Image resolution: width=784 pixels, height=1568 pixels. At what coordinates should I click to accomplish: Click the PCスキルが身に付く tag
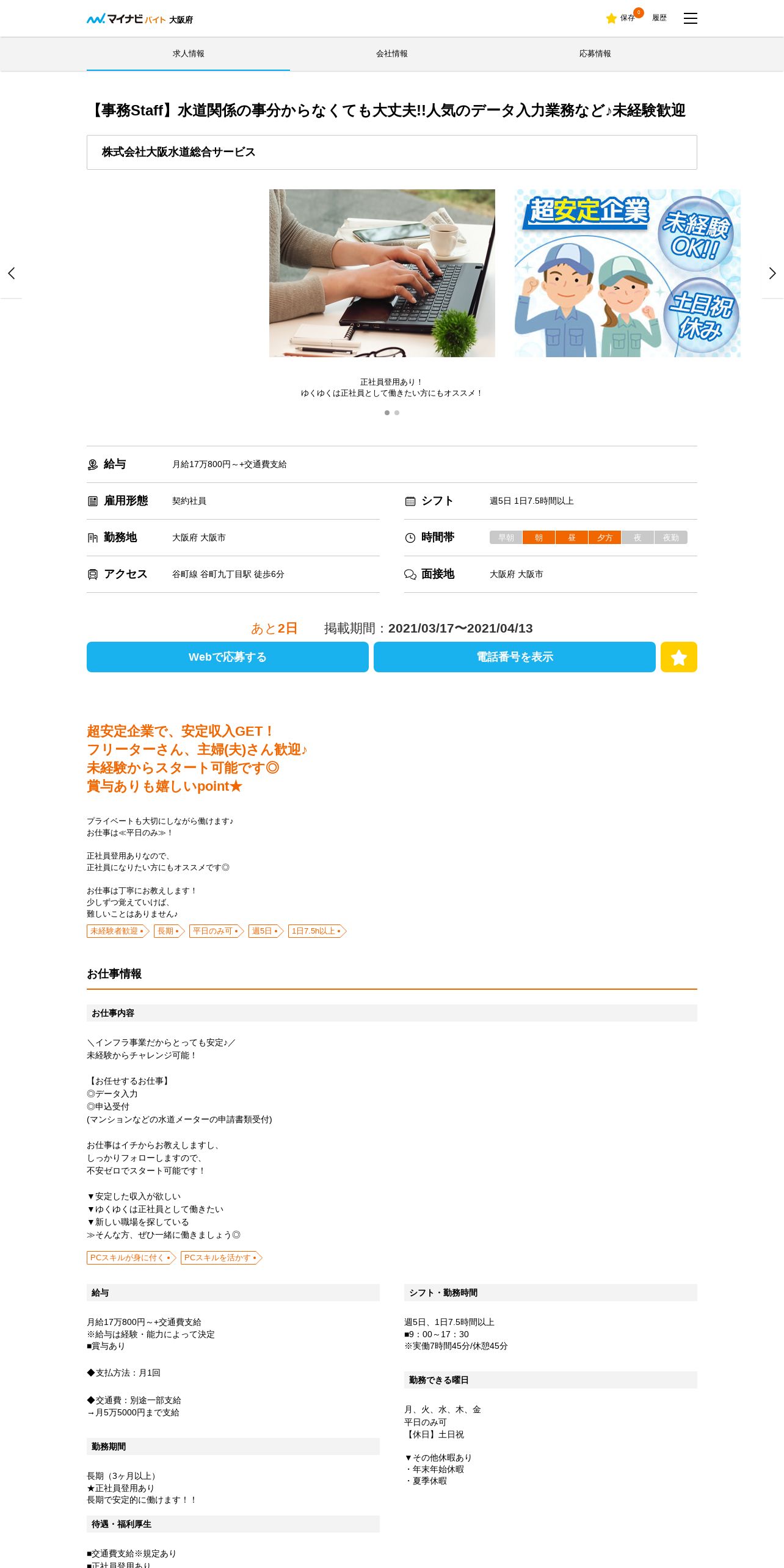131,1258
